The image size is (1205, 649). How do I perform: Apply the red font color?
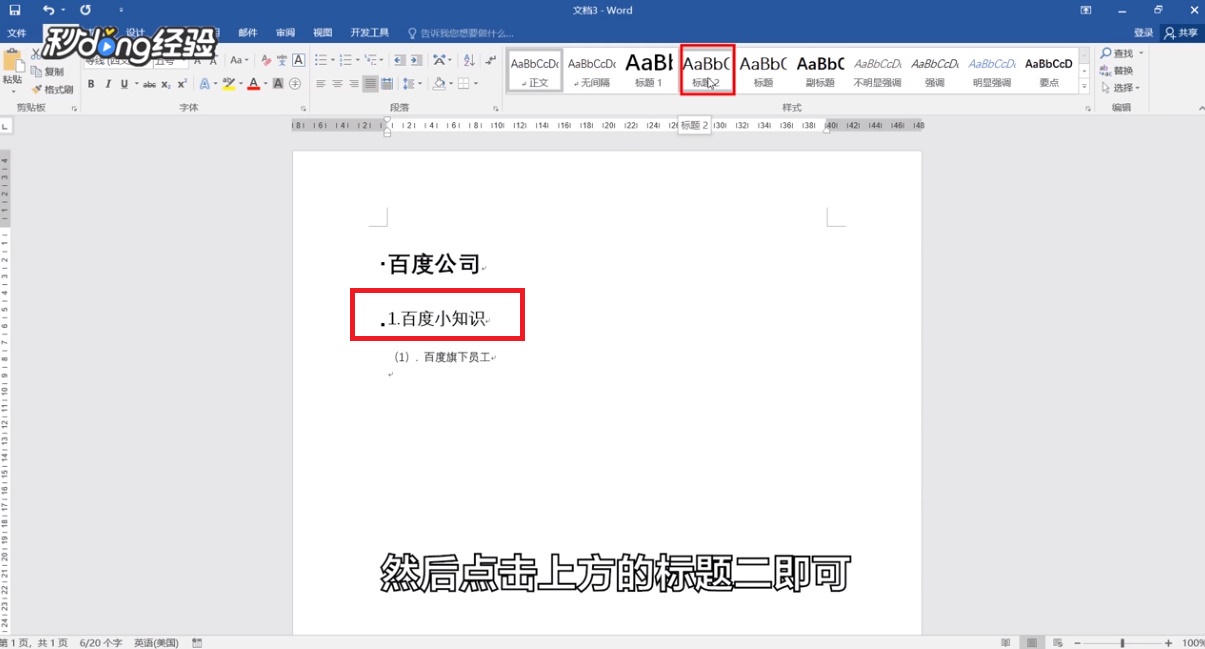253,84
